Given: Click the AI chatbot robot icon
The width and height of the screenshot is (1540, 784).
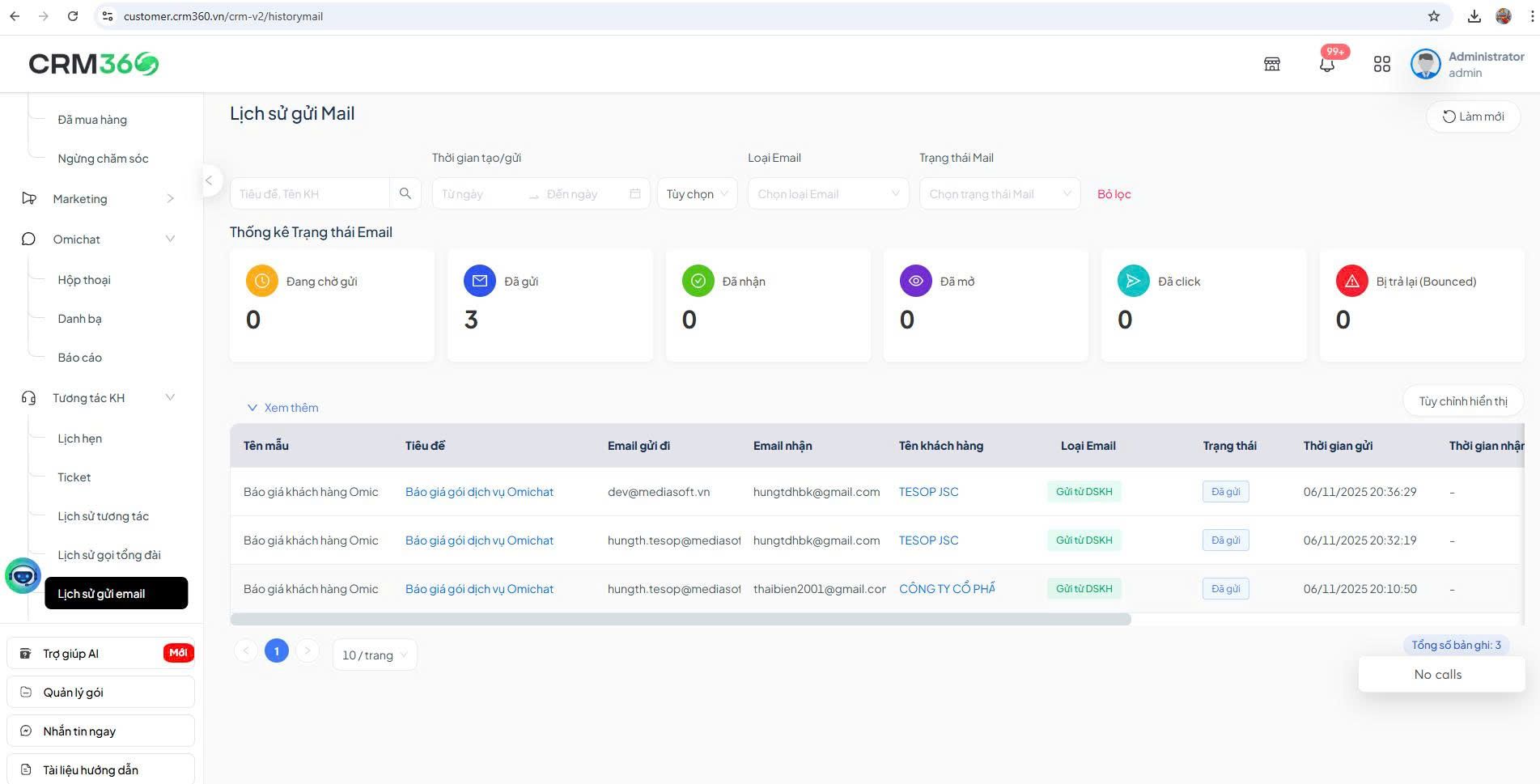Looking at the screenshot, I should 23,575.
